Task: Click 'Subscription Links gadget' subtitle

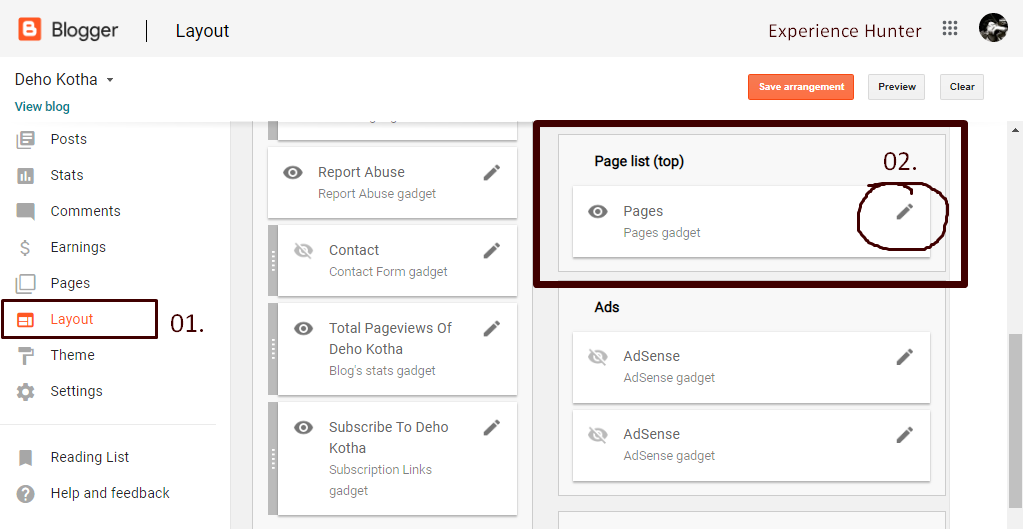Action: tap(380, 480)
